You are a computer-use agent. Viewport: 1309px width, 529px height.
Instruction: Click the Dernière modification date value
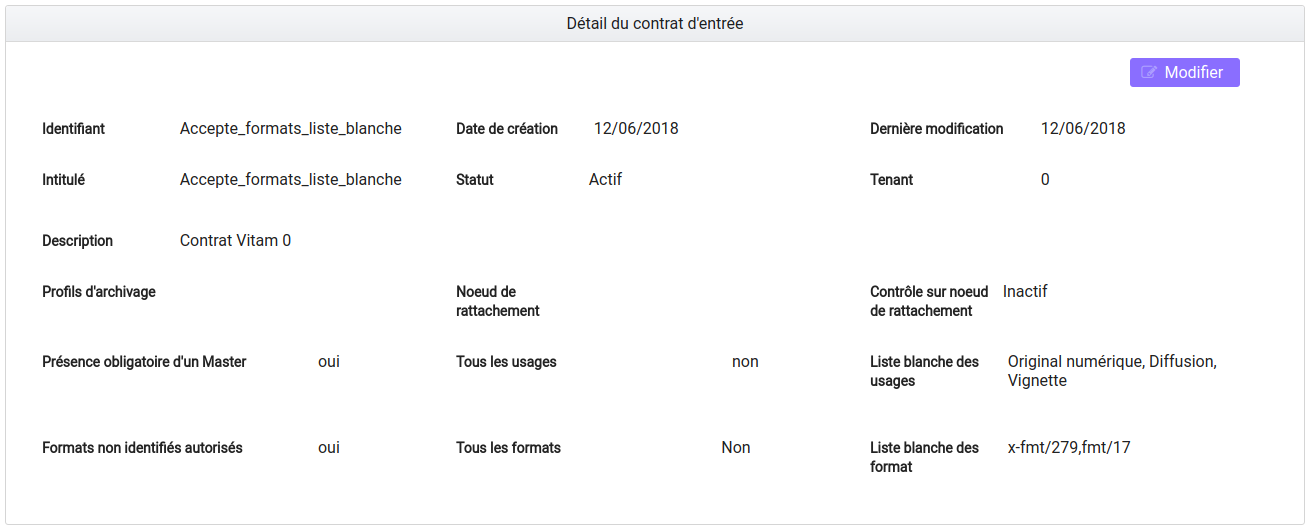click(1083, 129)
